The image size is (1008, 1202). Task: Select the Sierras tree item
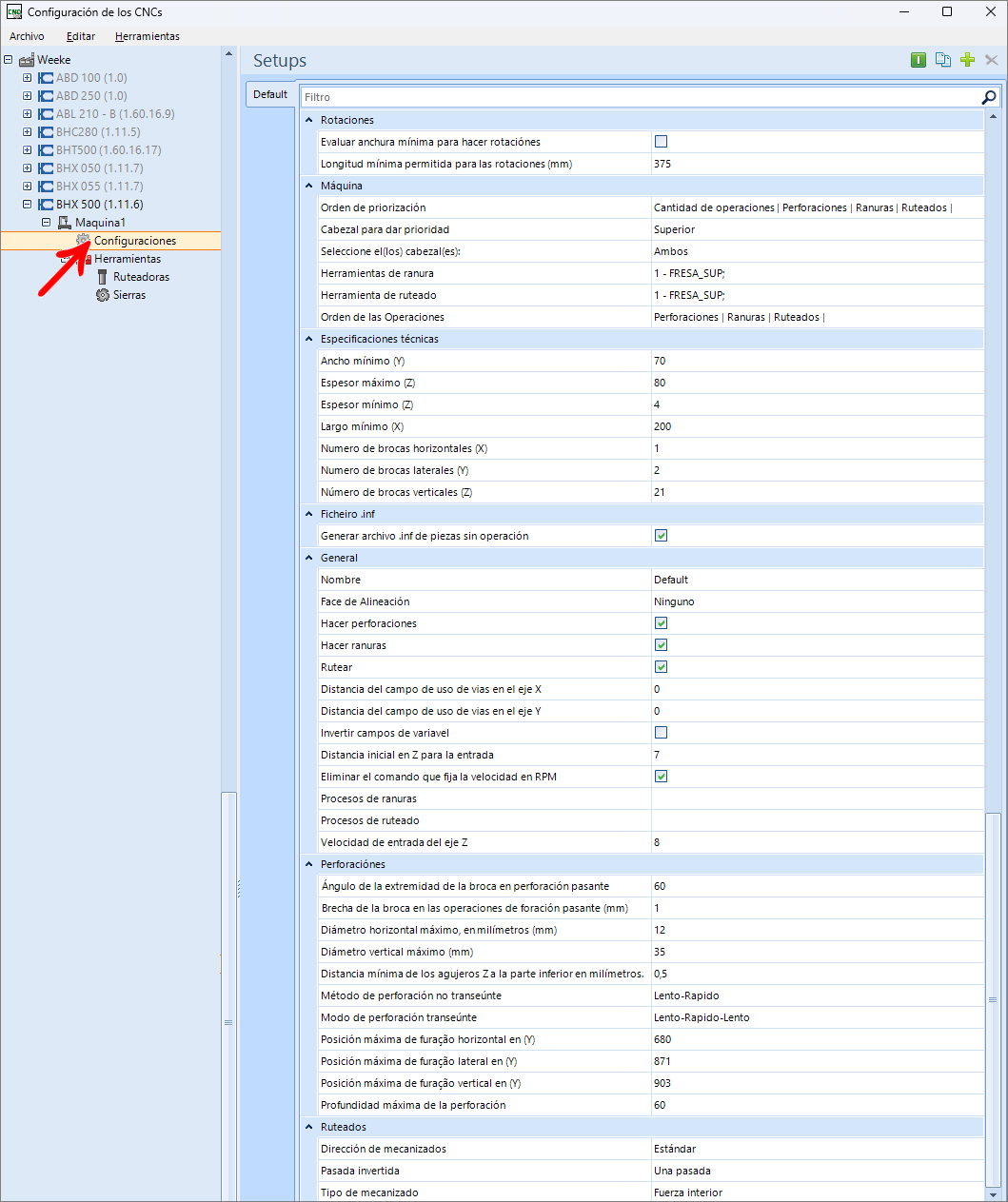click(129, 295)
